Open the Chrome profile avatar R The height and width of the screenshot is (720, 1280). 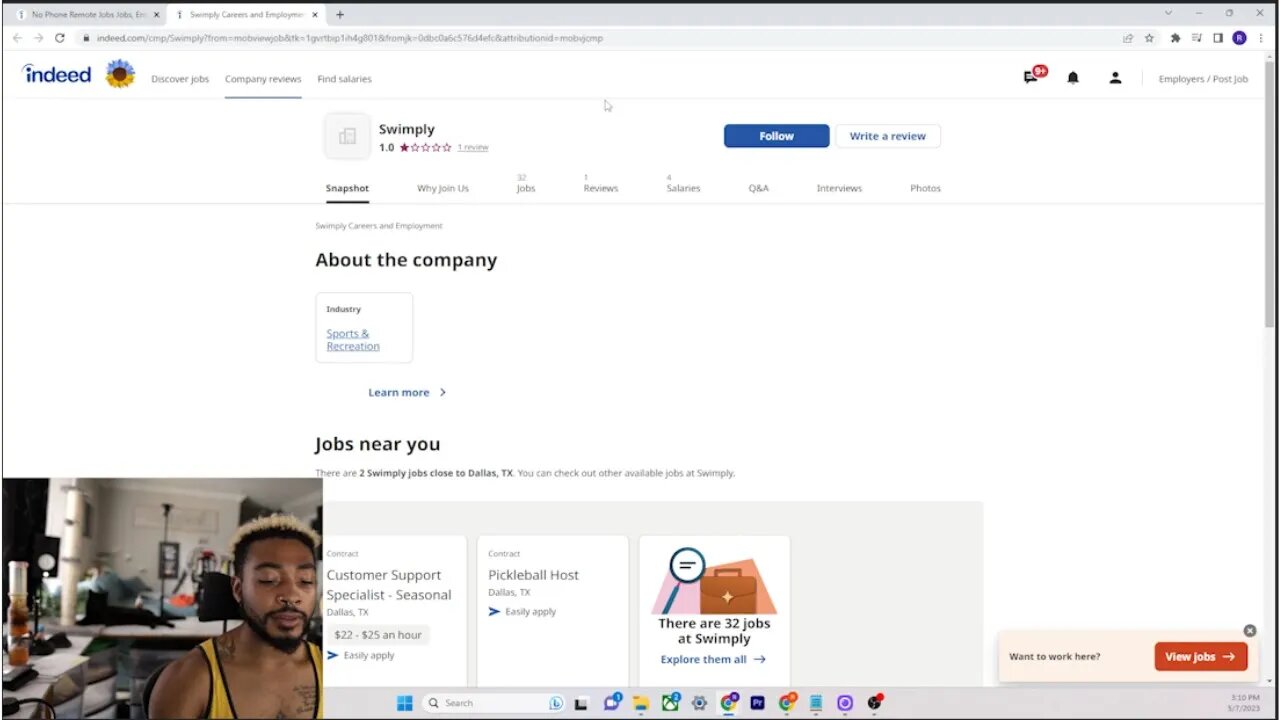pyautogui.click(x=1239, y=38)
